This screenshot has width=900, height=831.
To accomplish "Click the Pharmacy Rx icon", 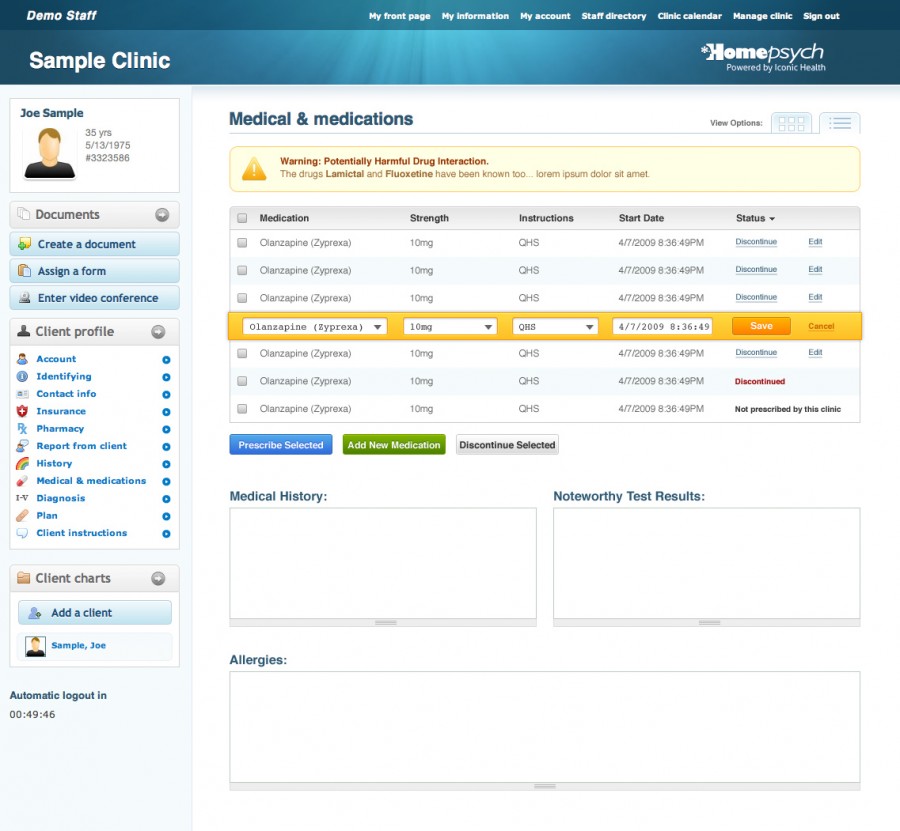I will 22,429.
